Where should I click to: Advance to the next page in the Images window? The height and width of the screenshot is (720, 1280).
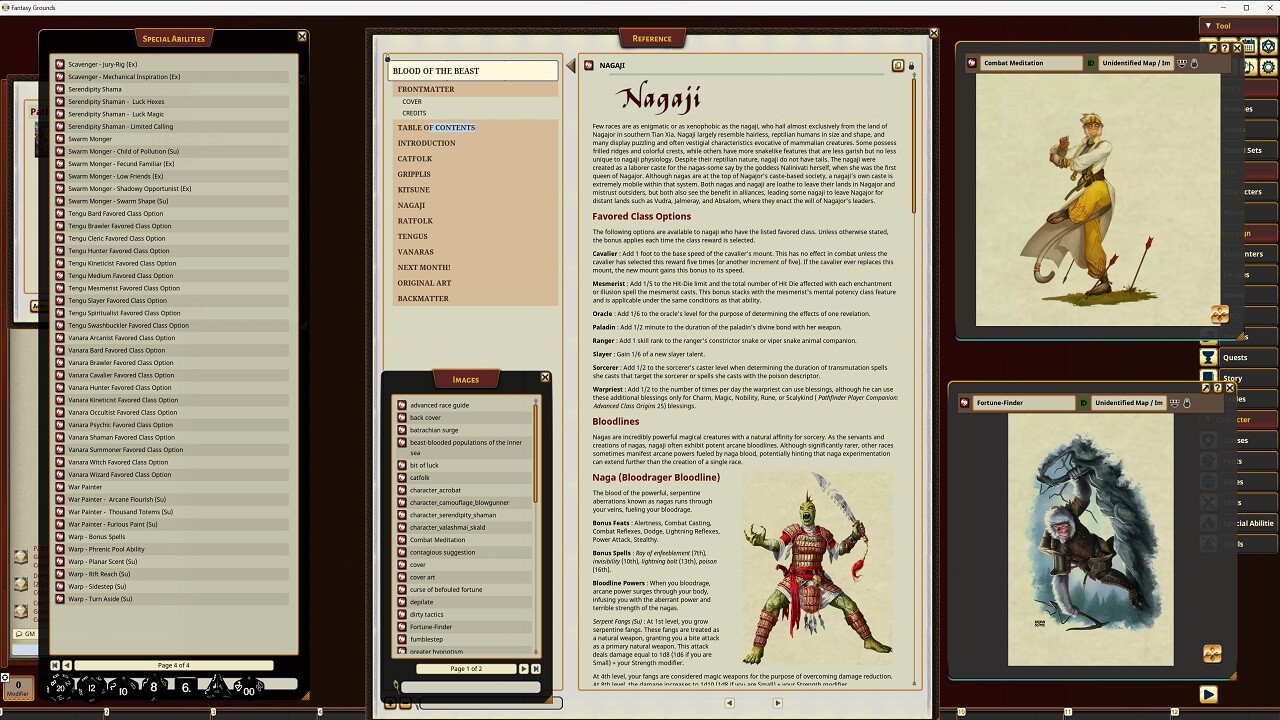point(524,669)
